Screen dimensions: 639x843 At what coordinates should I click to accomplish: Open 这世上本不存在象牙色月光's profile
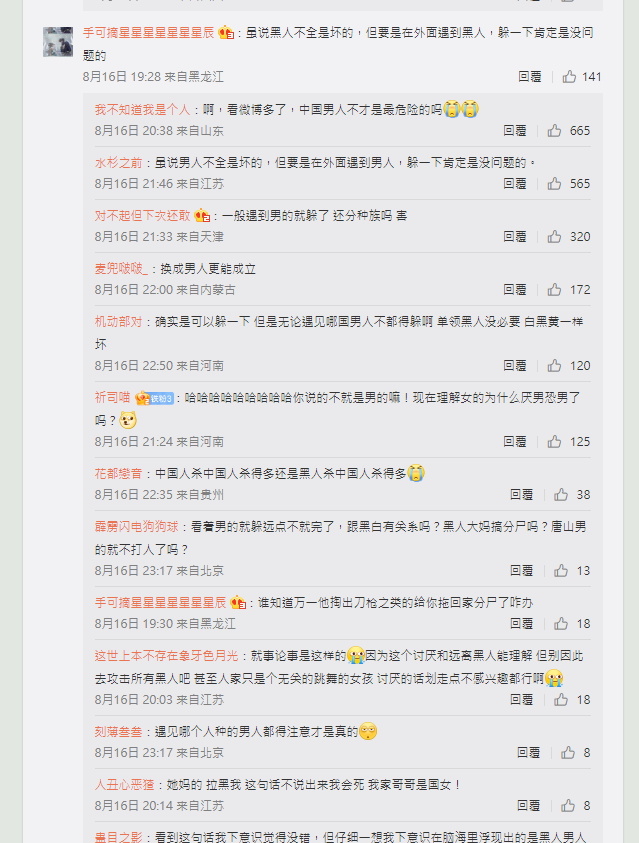point(167,655)
